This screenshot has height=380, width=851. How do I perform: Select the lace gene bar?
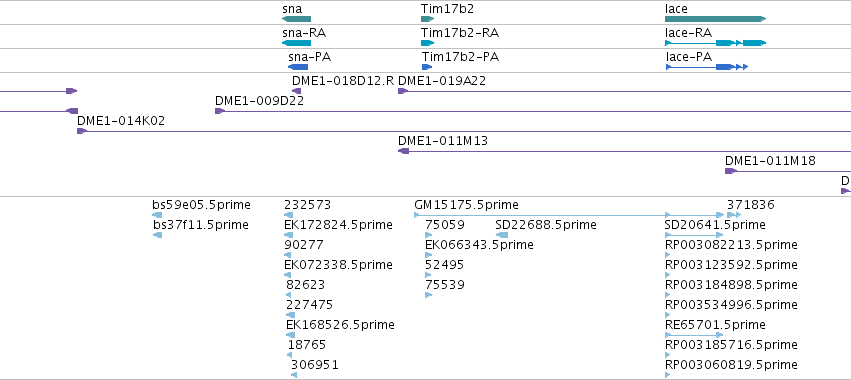pyautogui.click(x=715, y=19)
